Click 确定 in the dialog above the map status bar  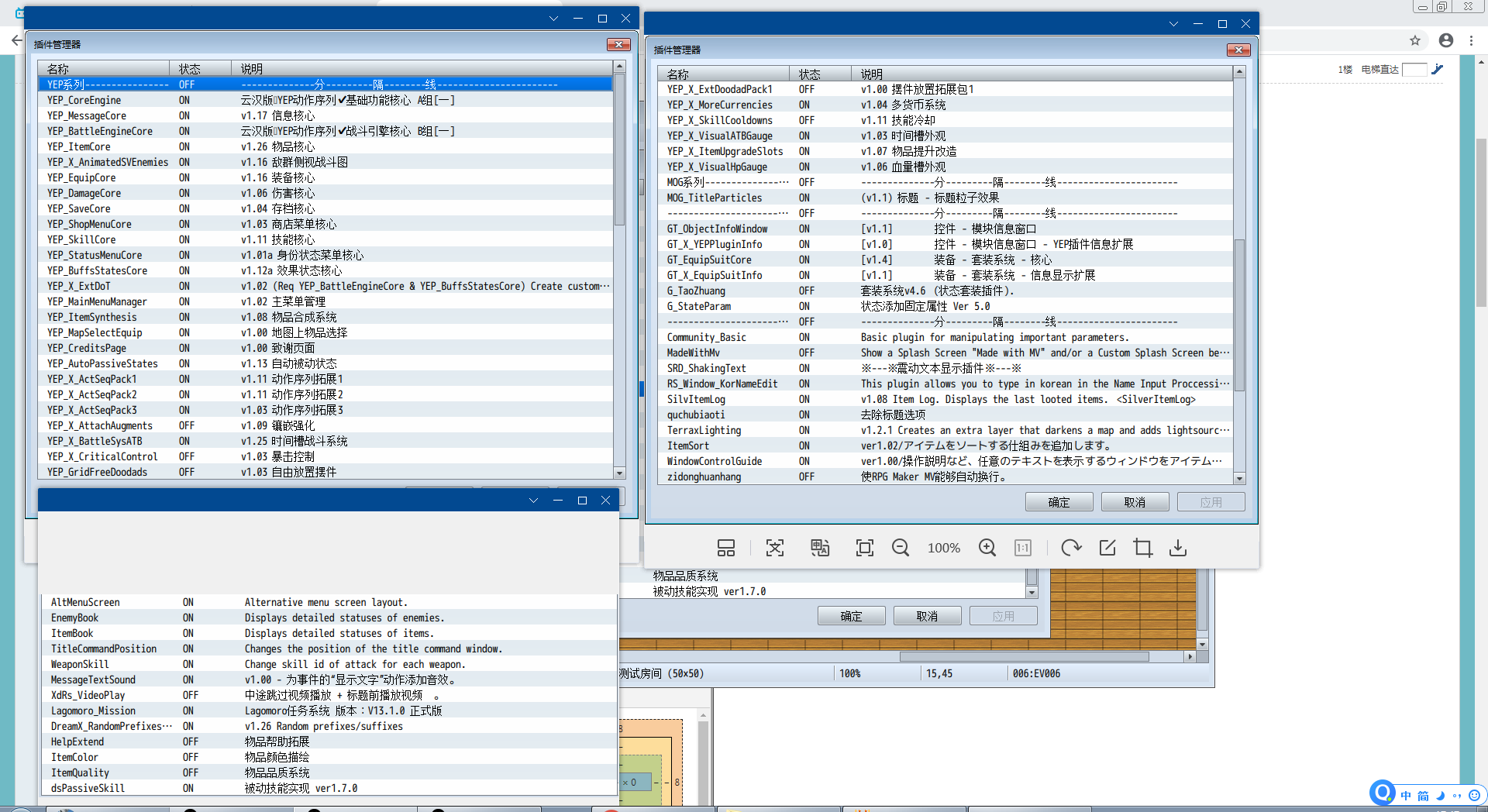coord(851,616)
